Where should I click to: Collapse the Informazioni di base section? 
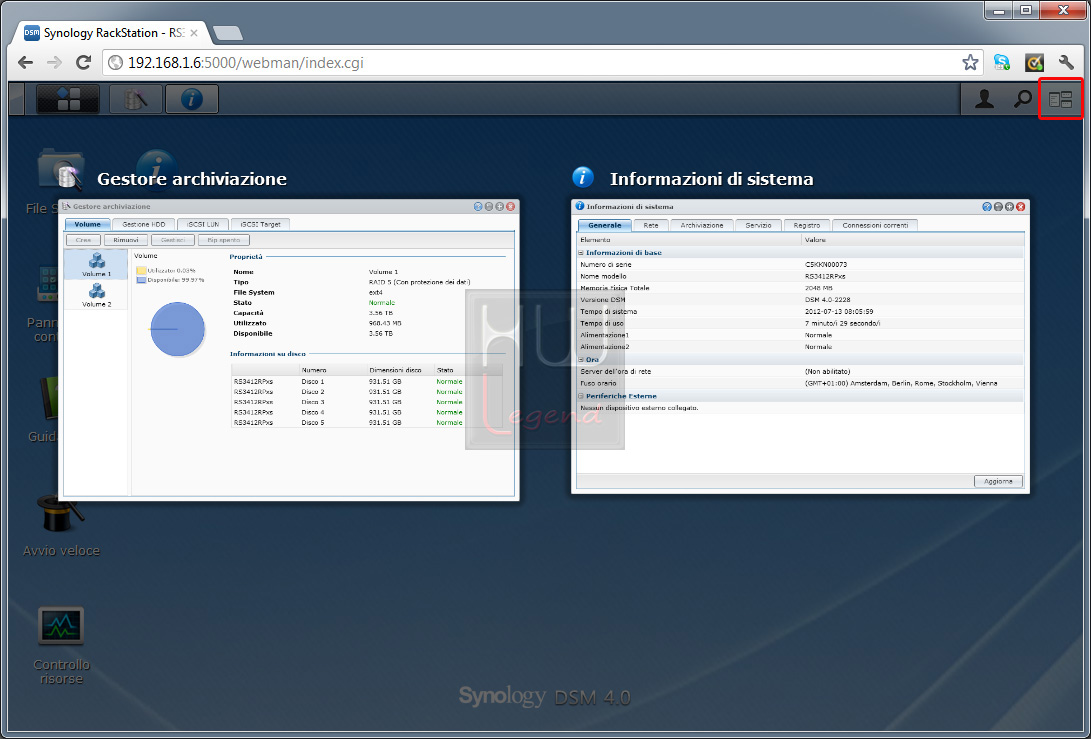pos(582,253)
